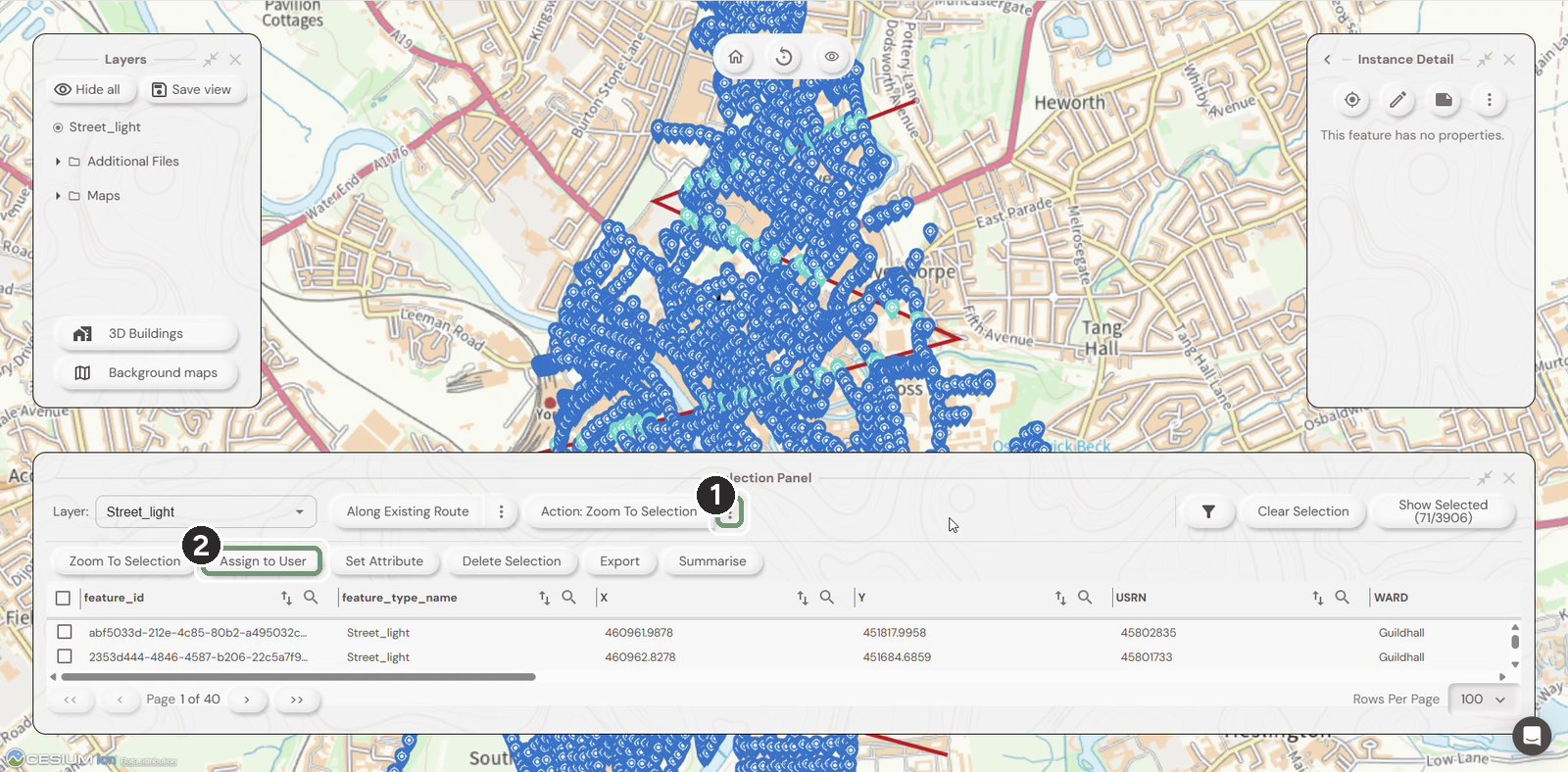Viewport: 1568px width, 772px height.
Task: Jump to the last page of results
Action: point(297,700)
